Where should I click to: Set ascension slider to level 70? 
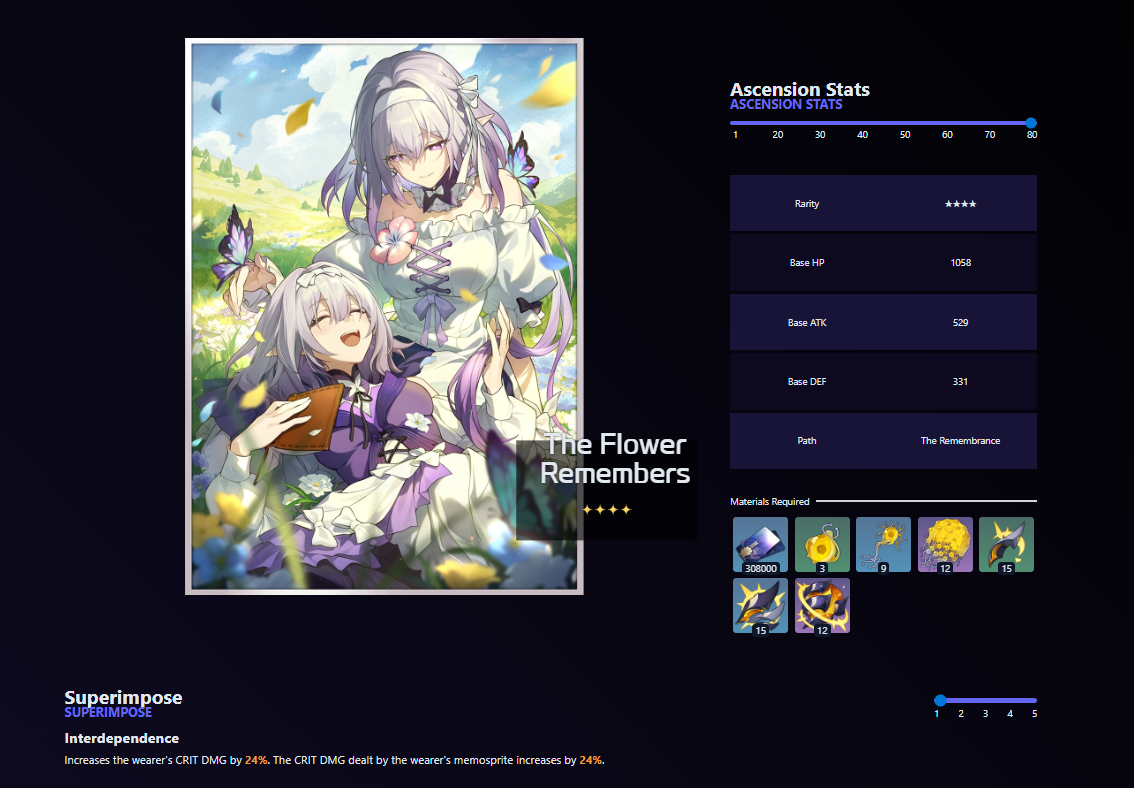click(989, 134)
